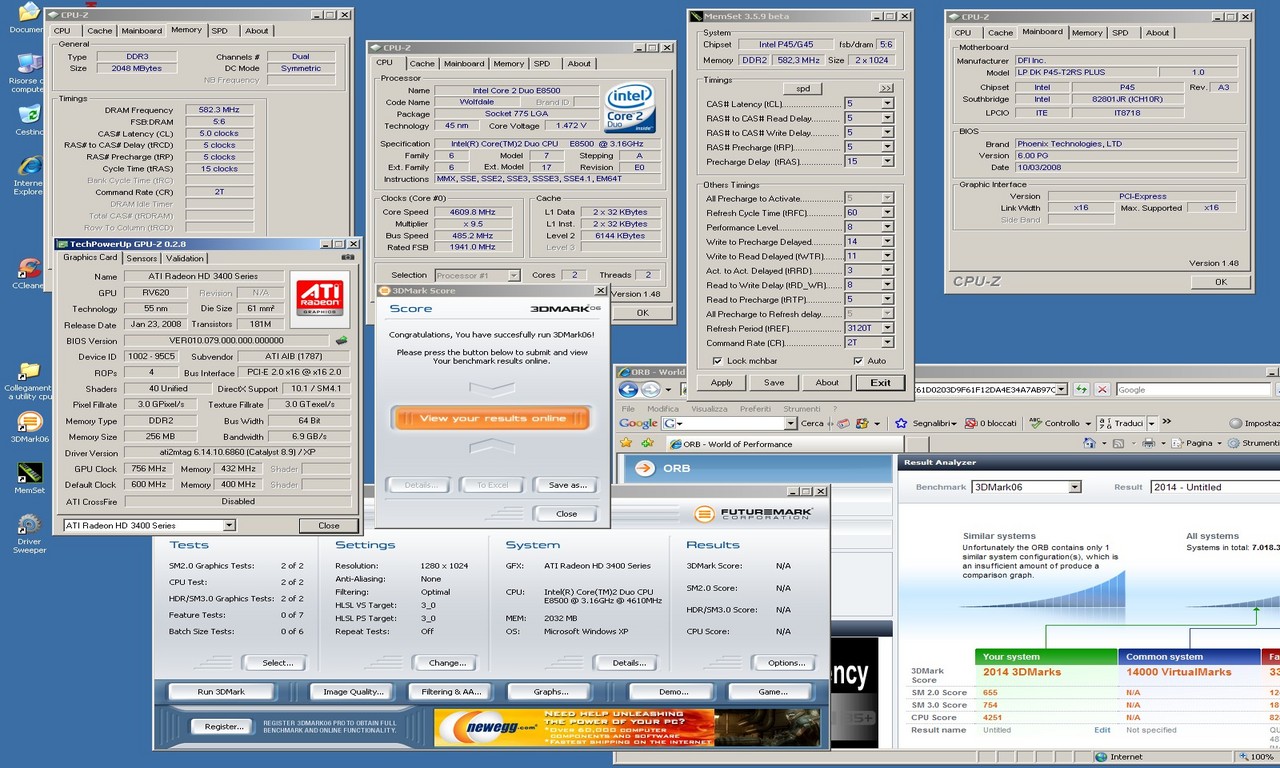
Task: Open Collegamenti a utility cpu folder
Action: [x=28, y=381]
